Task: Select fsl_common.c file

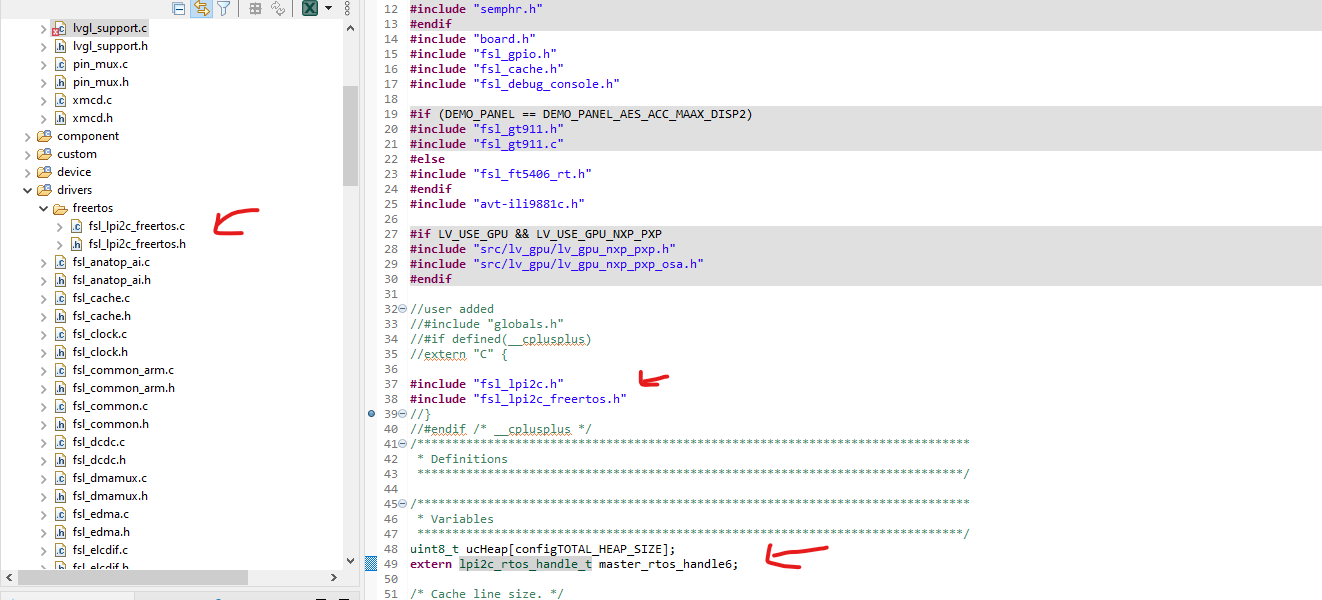Action: click(x=110, y=406)
